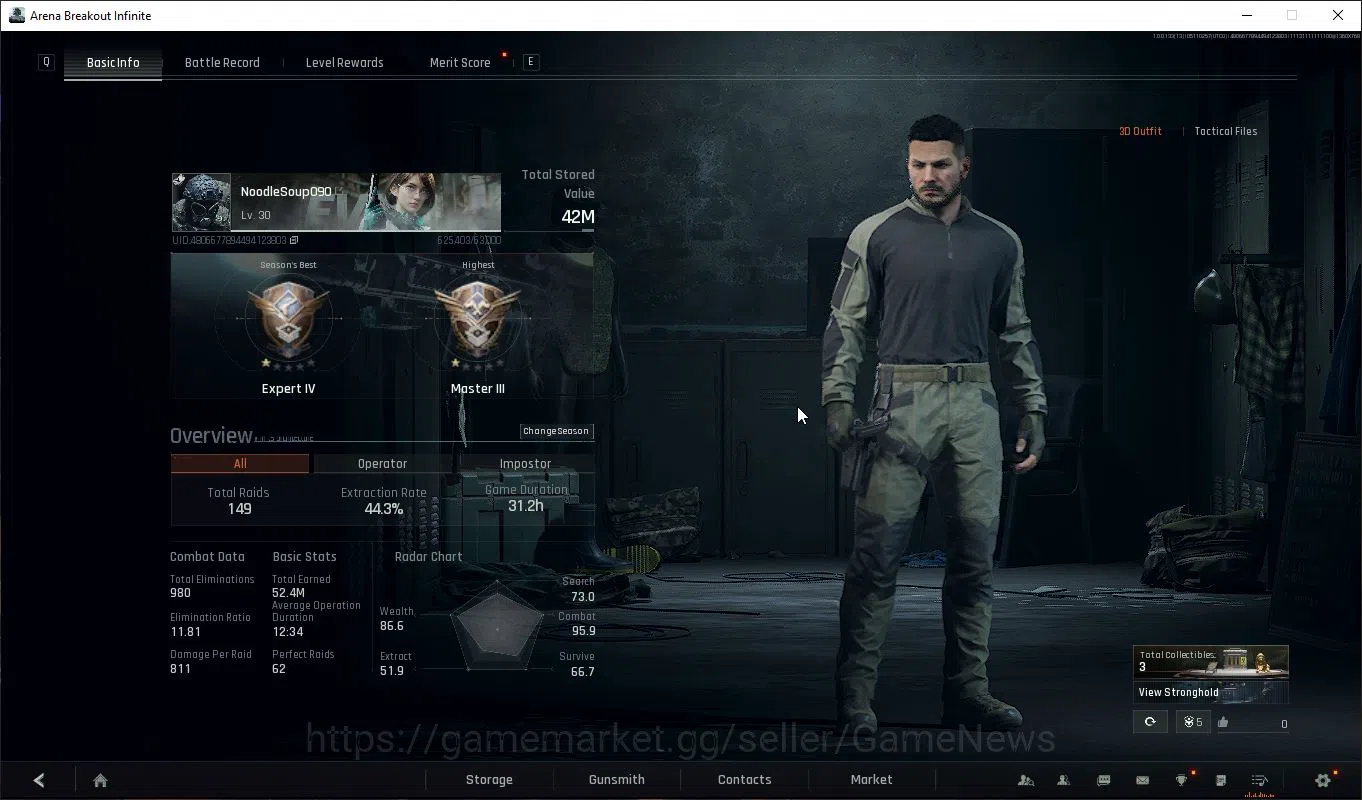Open the trophy achievements icon

point(1181,780)
